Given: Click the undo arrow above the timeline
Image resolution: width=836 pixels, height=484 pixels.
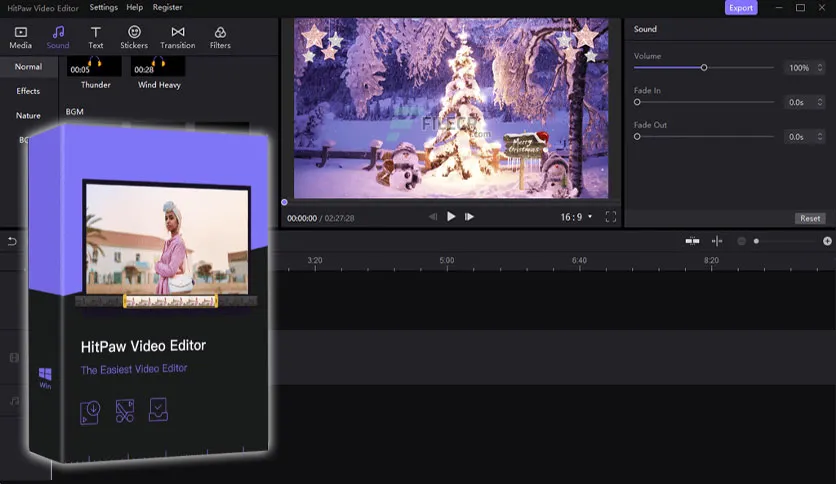Looking at the screenshot, I should point(12,241).
